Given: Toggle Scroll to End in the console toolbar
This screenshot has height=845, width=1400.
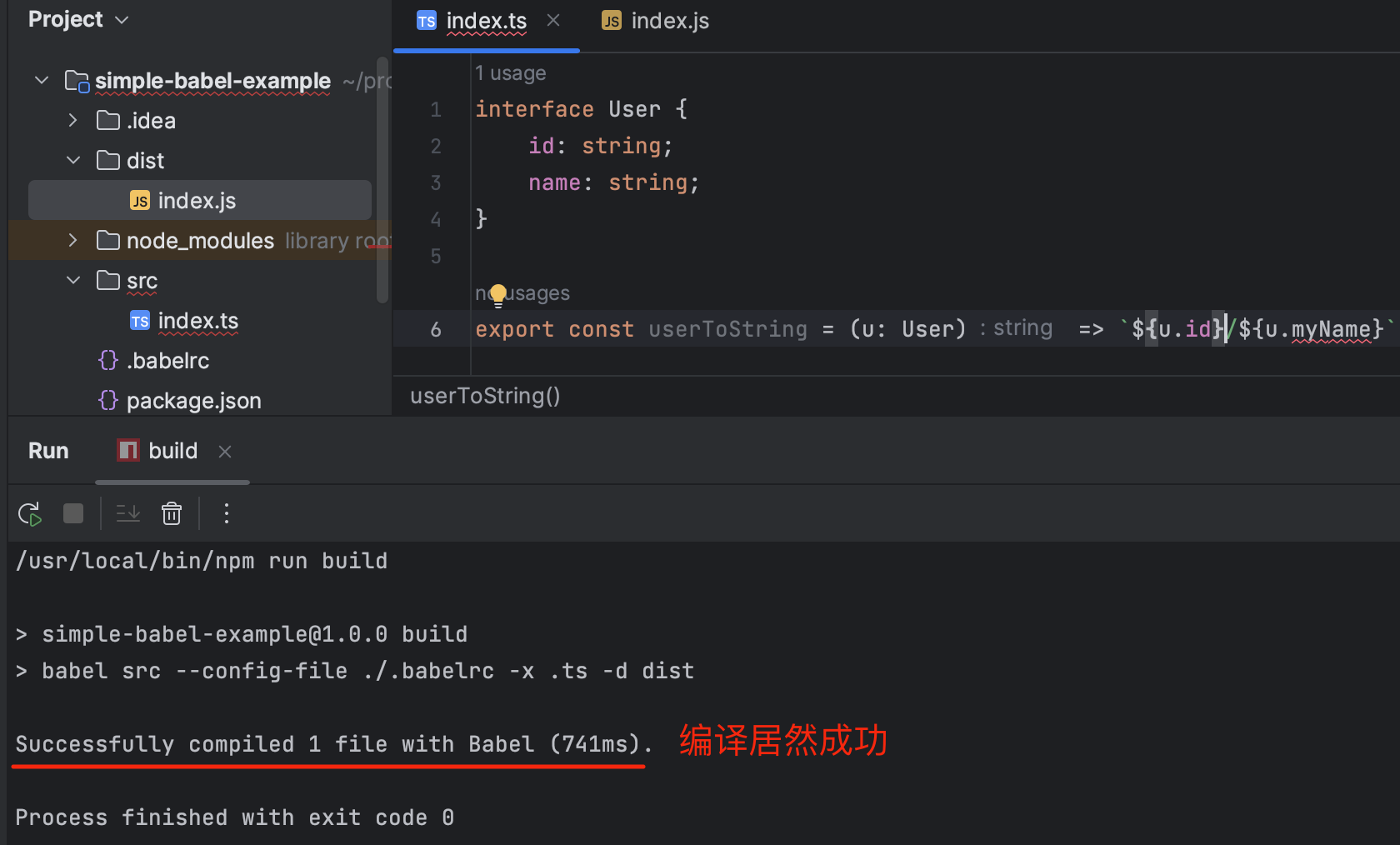Looking at the screenshot, I should click(x=127, y=513).
